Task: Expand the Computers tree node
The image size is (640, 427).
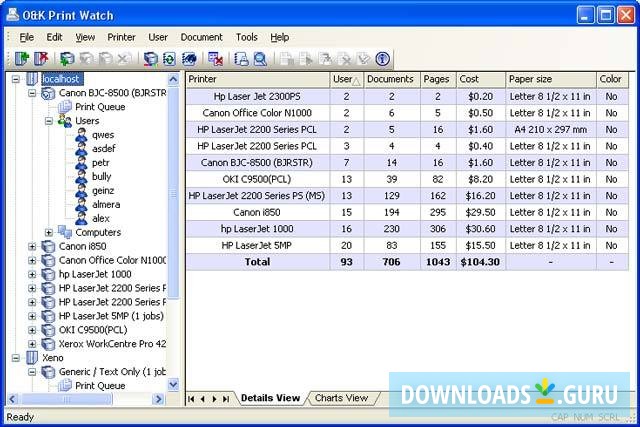Action: coord(48,232)
